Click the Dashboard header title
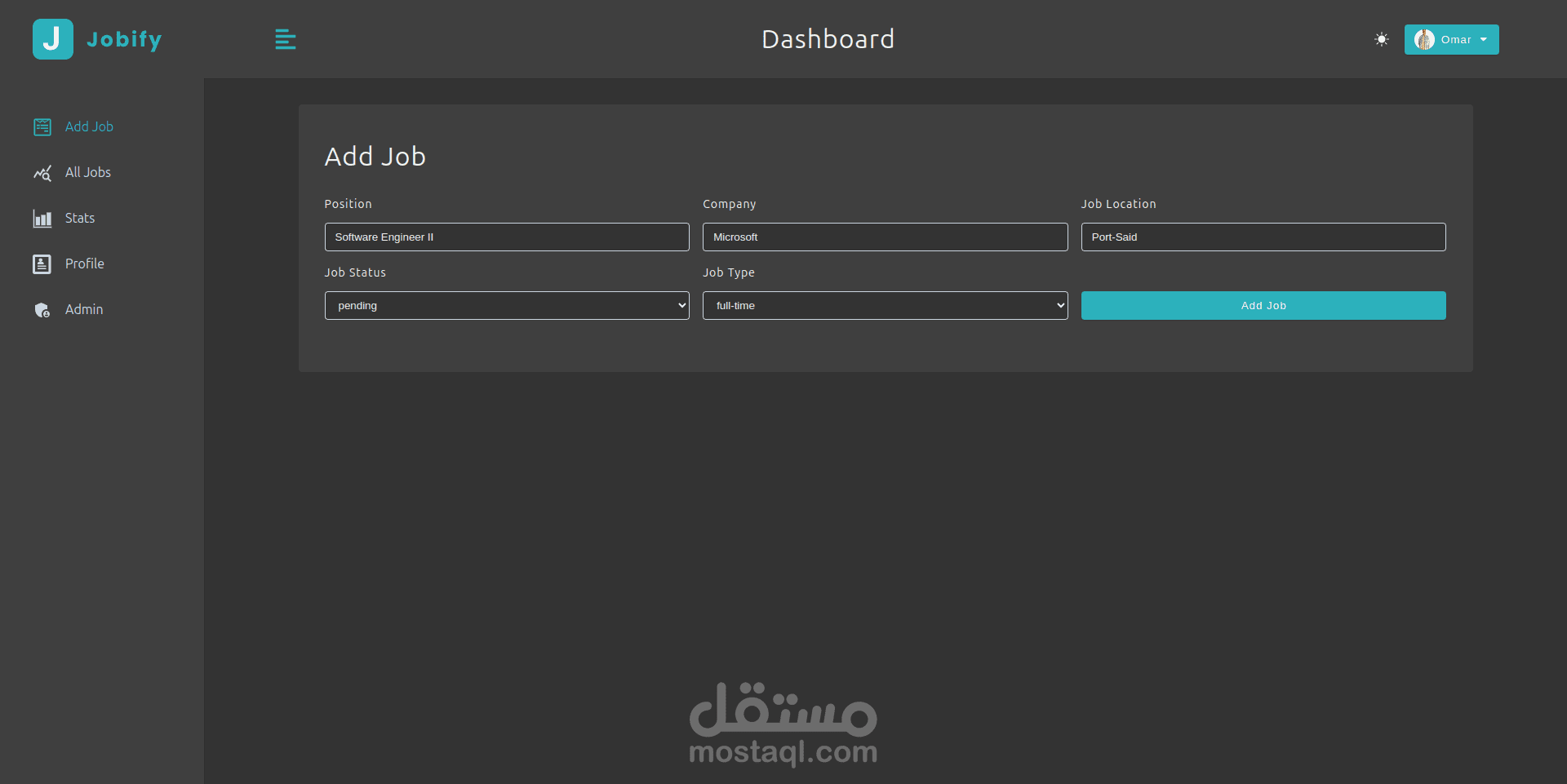Screen dimensions: 1567x784 828,39
